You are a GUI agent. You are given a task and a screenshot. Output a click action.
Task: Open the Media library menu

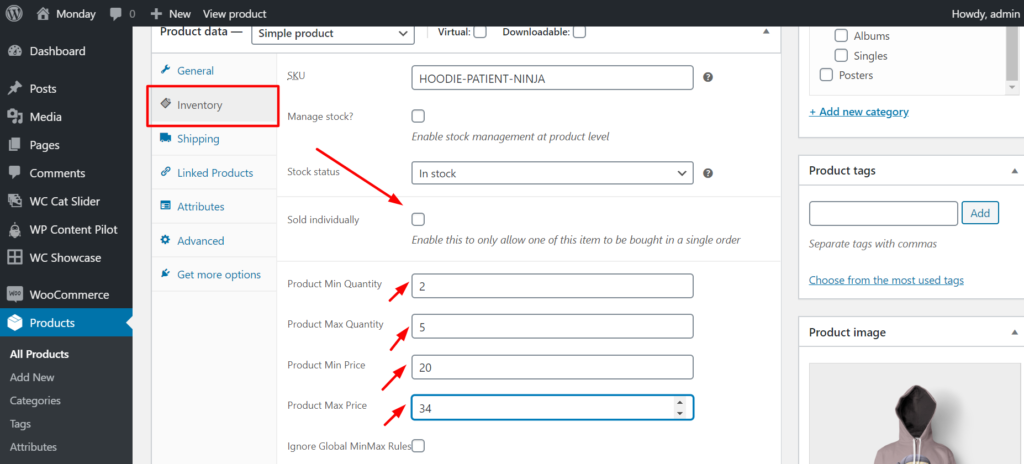coord(45,117)
